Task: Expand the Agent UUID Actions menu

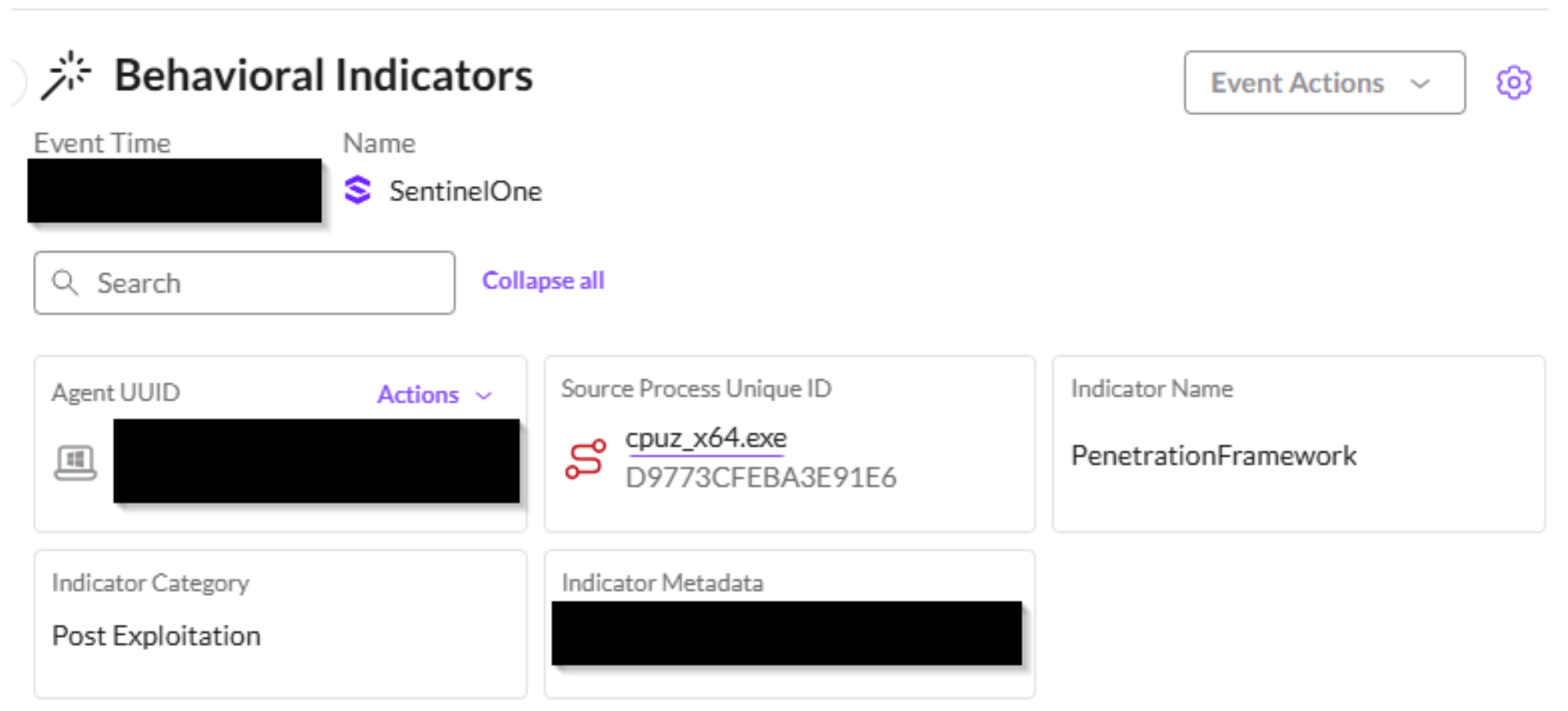Action: 433,395
